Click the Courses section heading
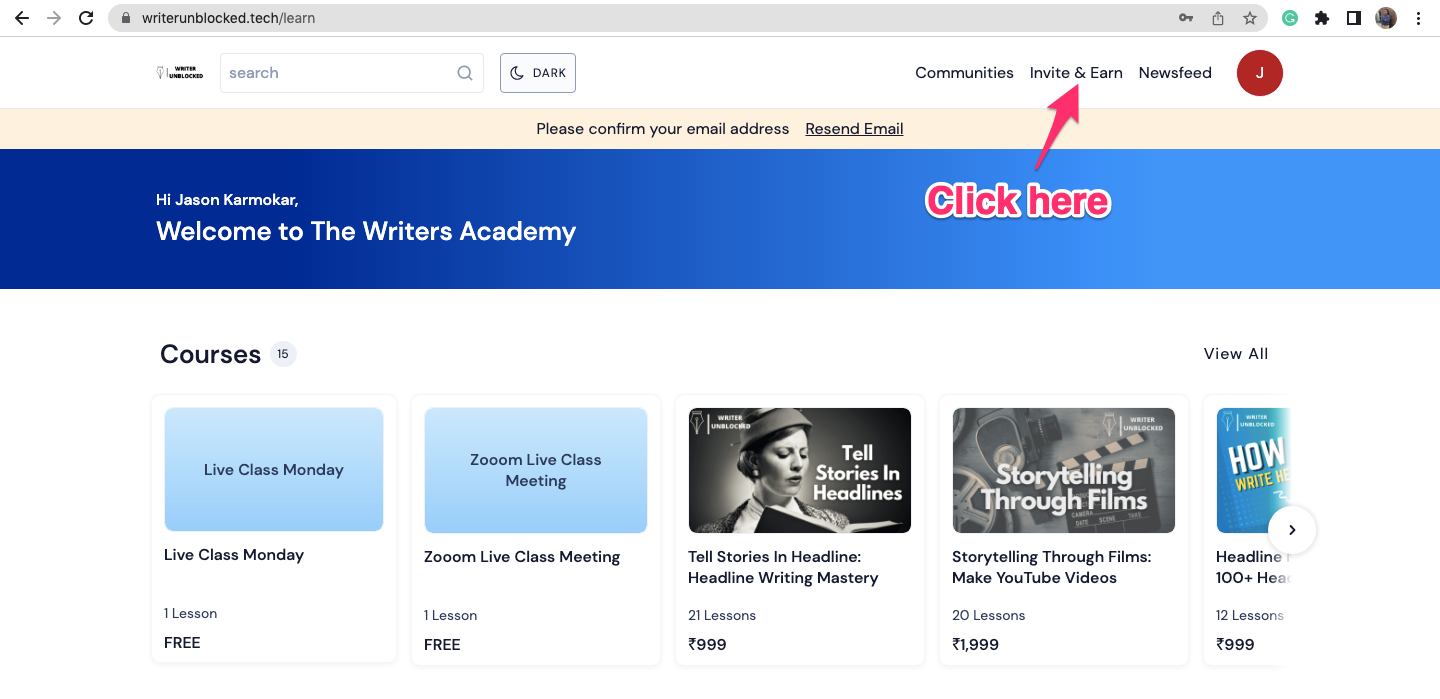Viewport: 1440px width, 699px height. [210, 354]
